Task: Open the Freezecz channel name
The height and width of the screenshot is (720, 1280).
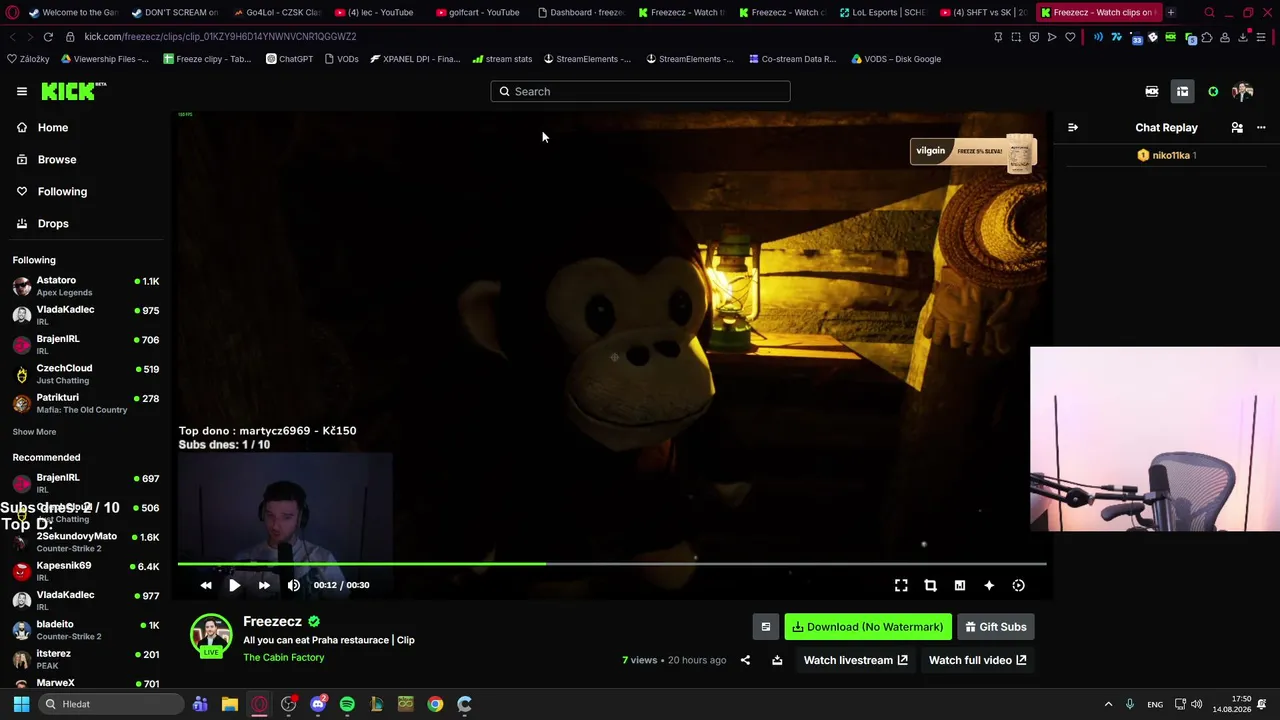Action: [272, 622]
